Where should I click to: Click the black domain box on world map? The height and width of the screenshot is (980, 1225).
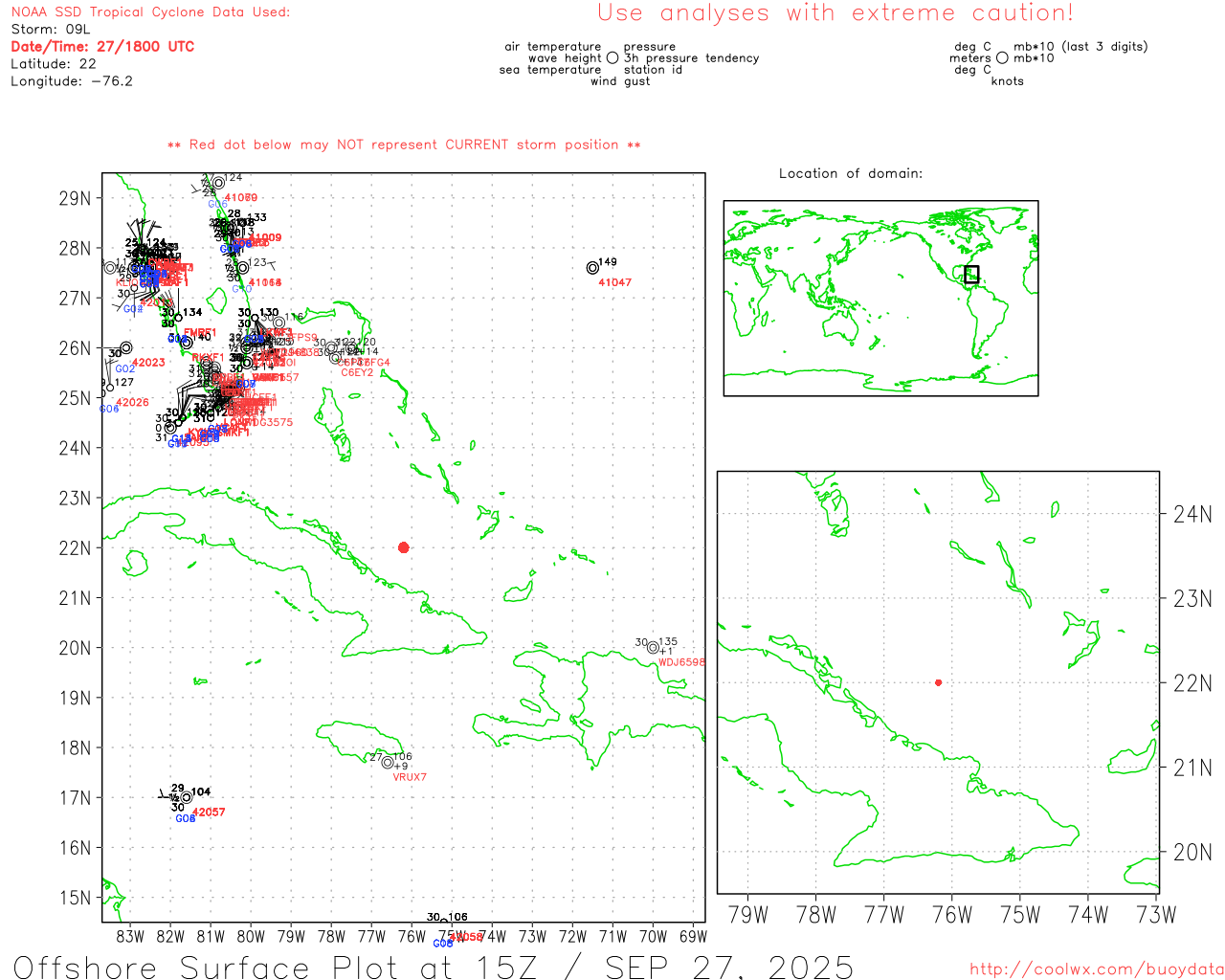click(x=971, y=275)
